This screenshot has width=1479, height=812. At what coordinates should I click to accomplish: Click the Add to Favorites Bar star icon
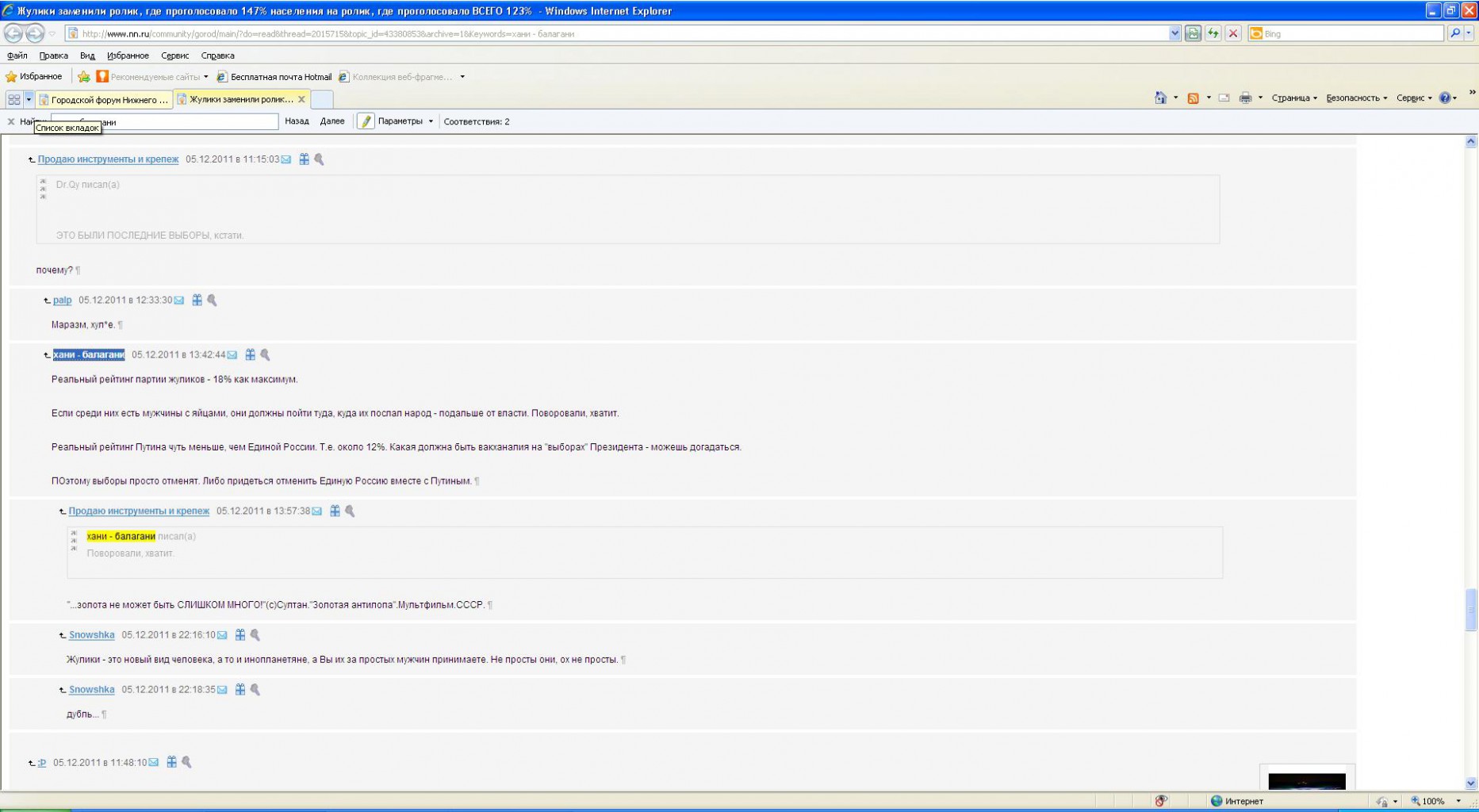(83, 77)
